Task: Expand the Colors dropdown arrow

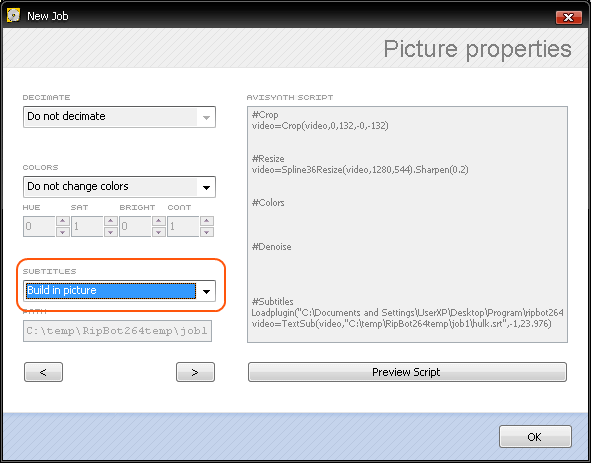Action: pos(206,187)
